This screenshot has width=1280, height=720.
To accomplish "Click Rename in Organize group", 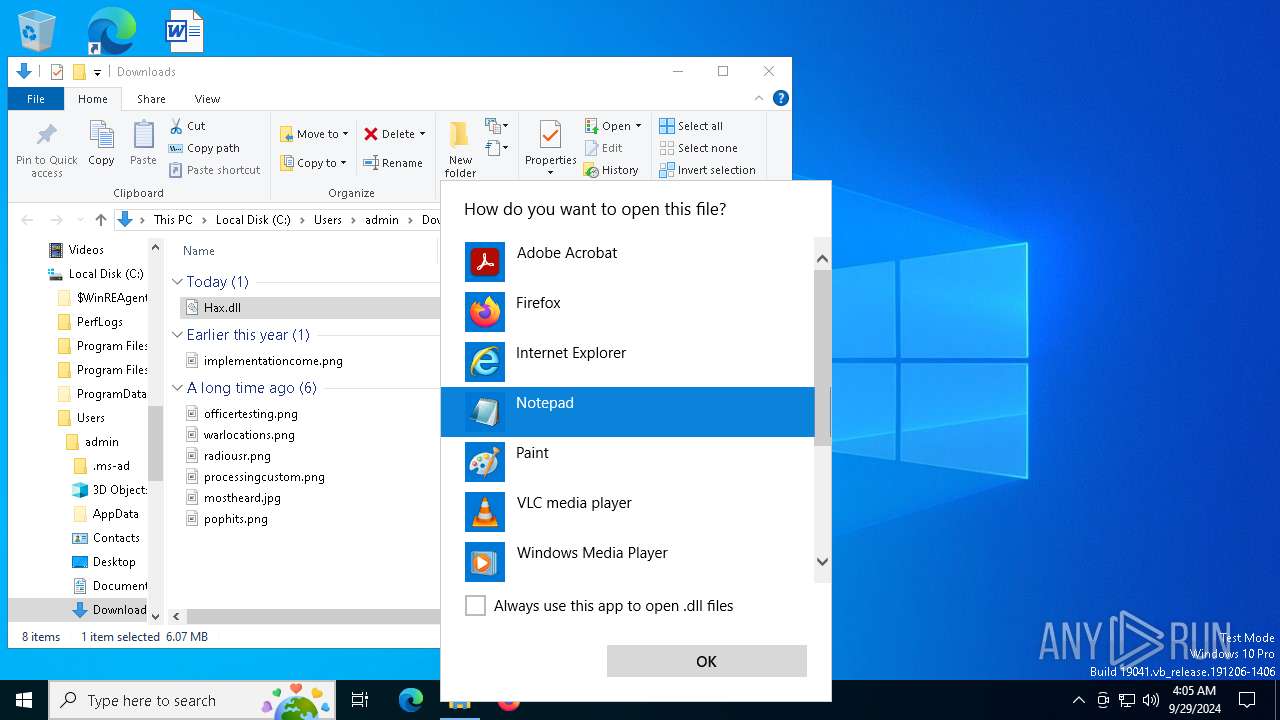I will tap(393, 163).
